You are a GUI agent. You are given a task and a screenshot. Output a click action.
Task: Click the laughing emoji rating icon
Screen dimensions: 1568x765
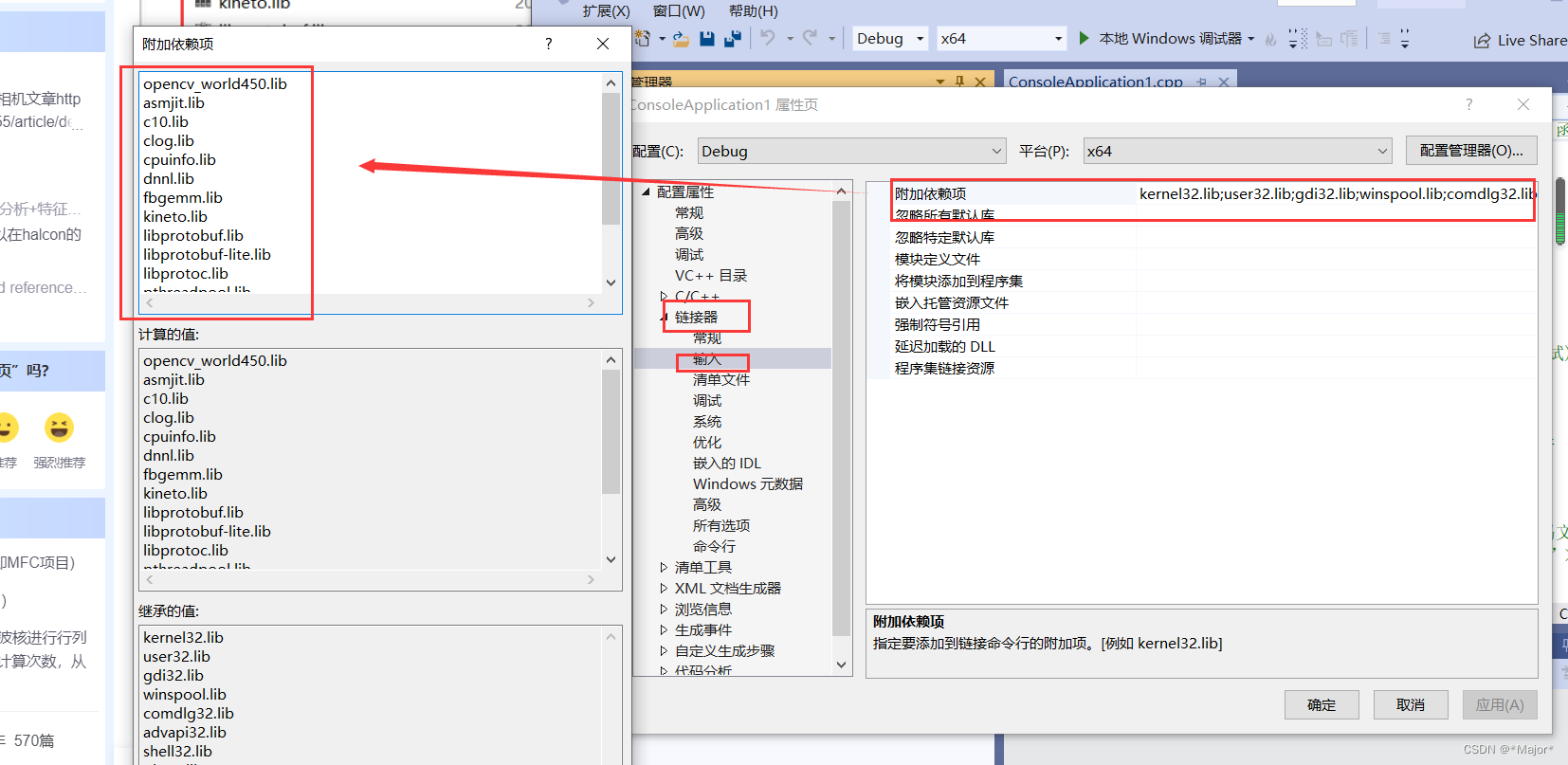click(59, 428)
